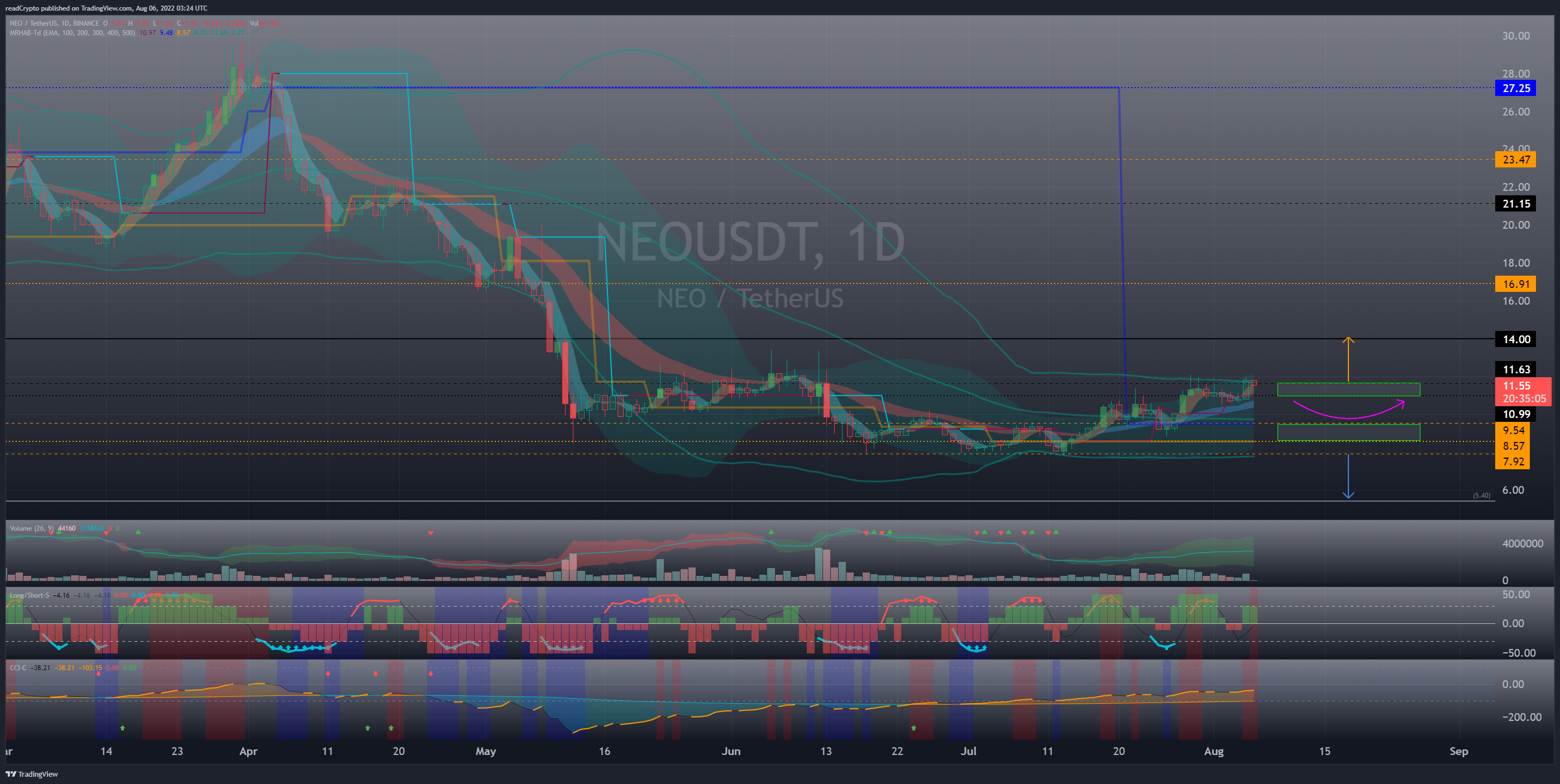
Task: Click the black 10.99 price label
Action: point(1516,414)
